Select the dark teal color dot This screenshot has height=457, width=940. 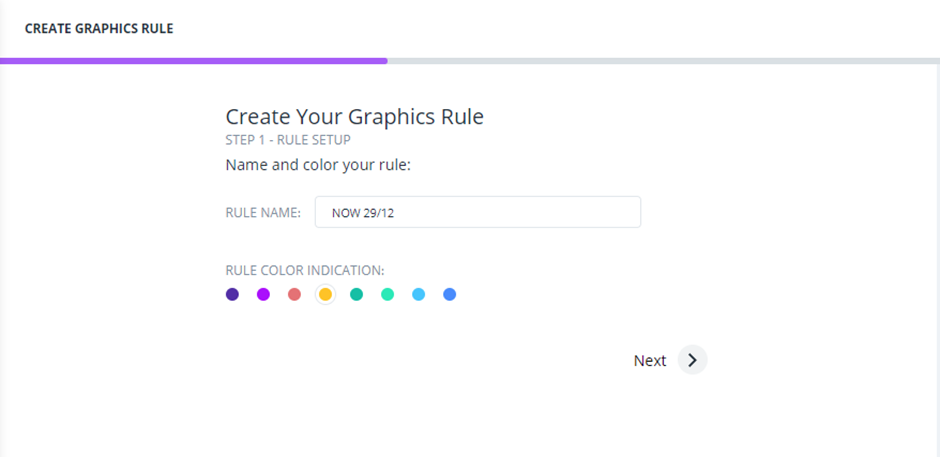click(356, 294)
